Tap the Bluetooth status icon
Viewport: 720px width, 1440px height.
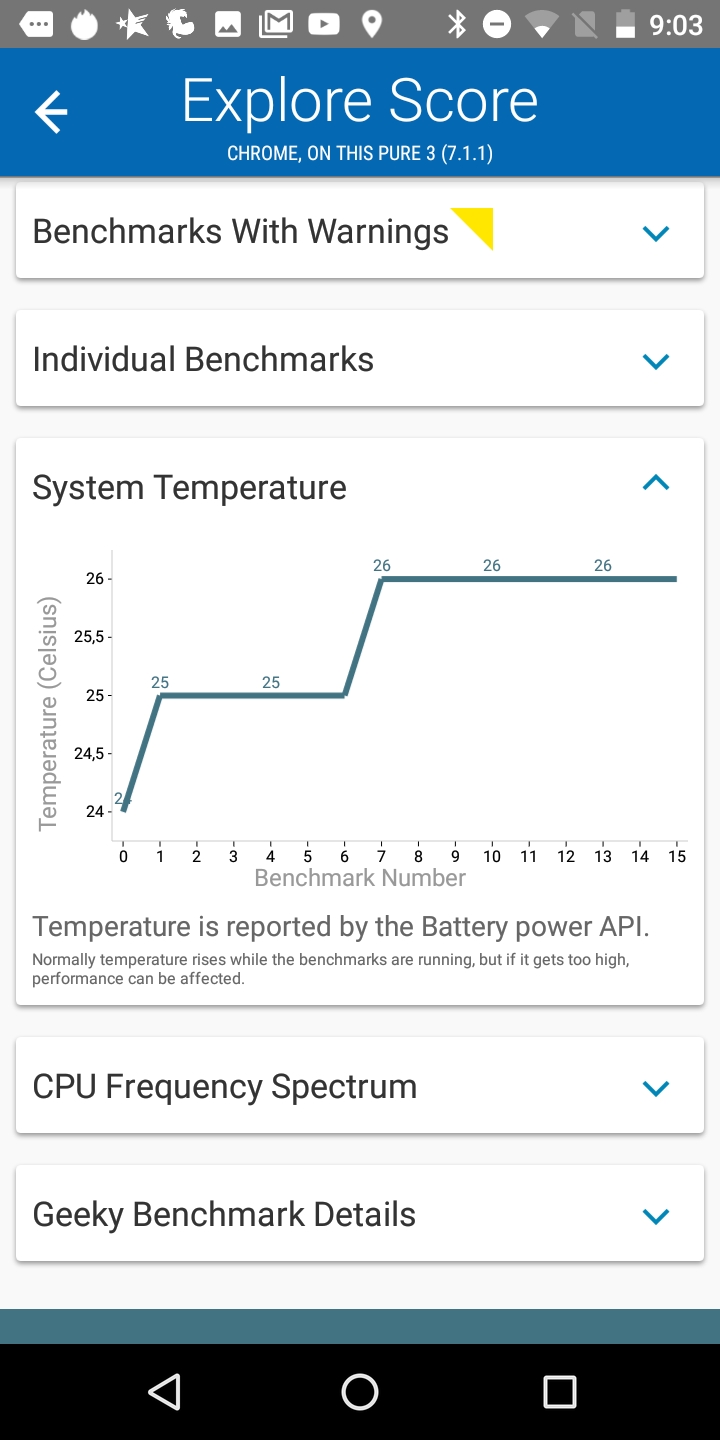(457, 24)
